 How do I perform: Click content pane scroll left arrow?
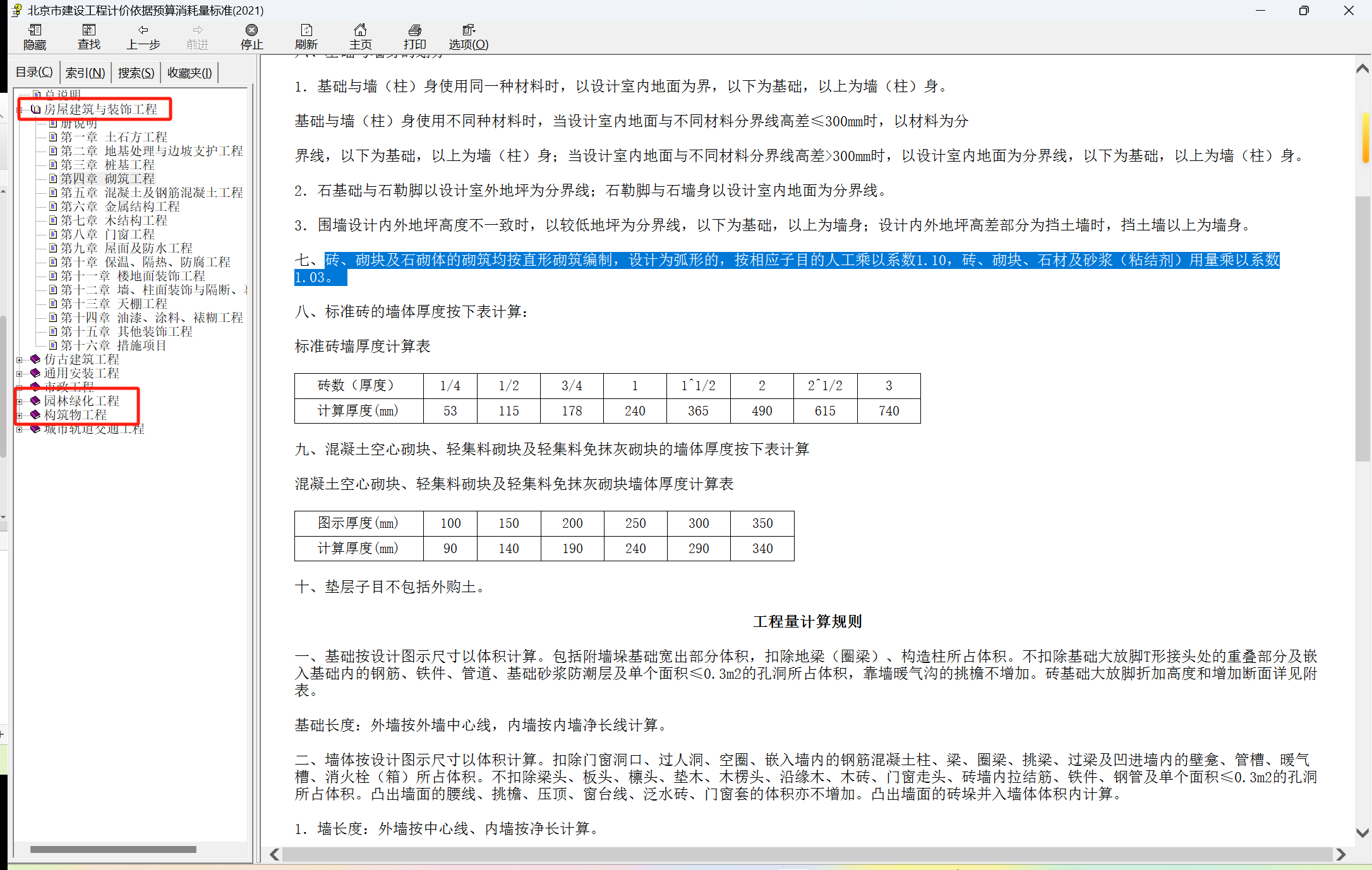(275, 854)
